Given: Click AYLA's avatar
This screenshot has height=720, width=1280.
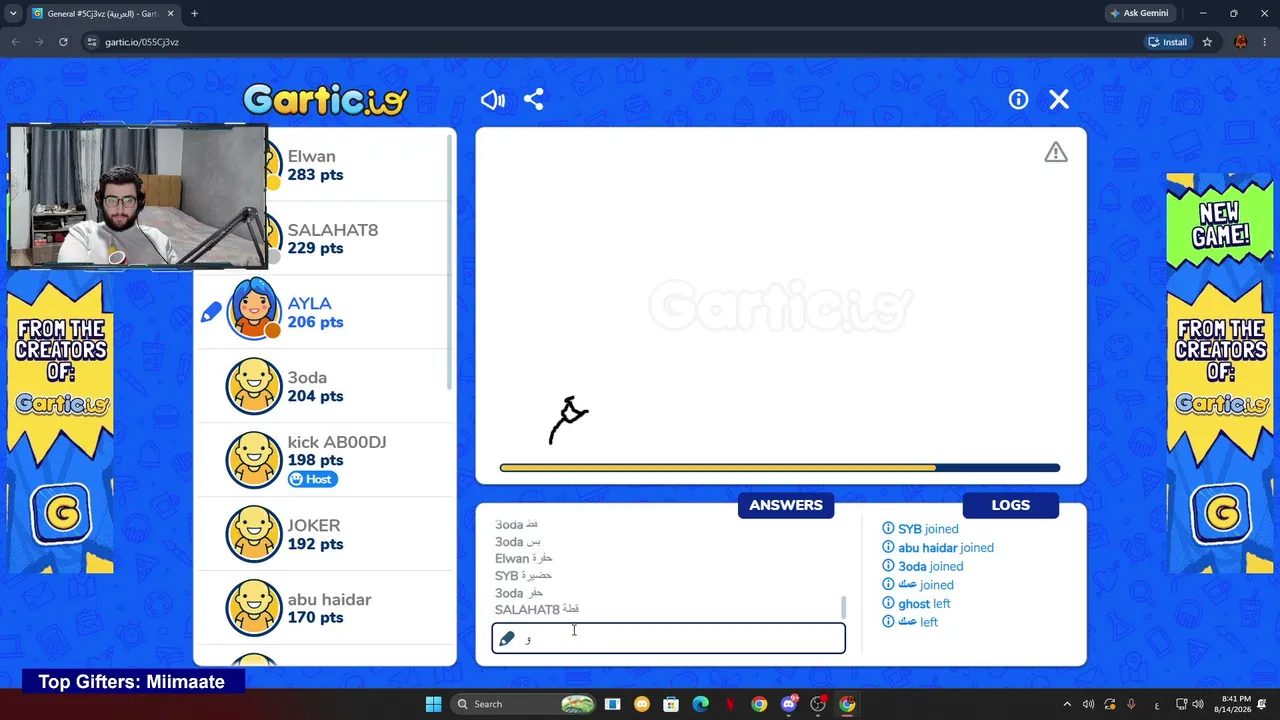Looking at the screenshot, I should click(254, 311).
